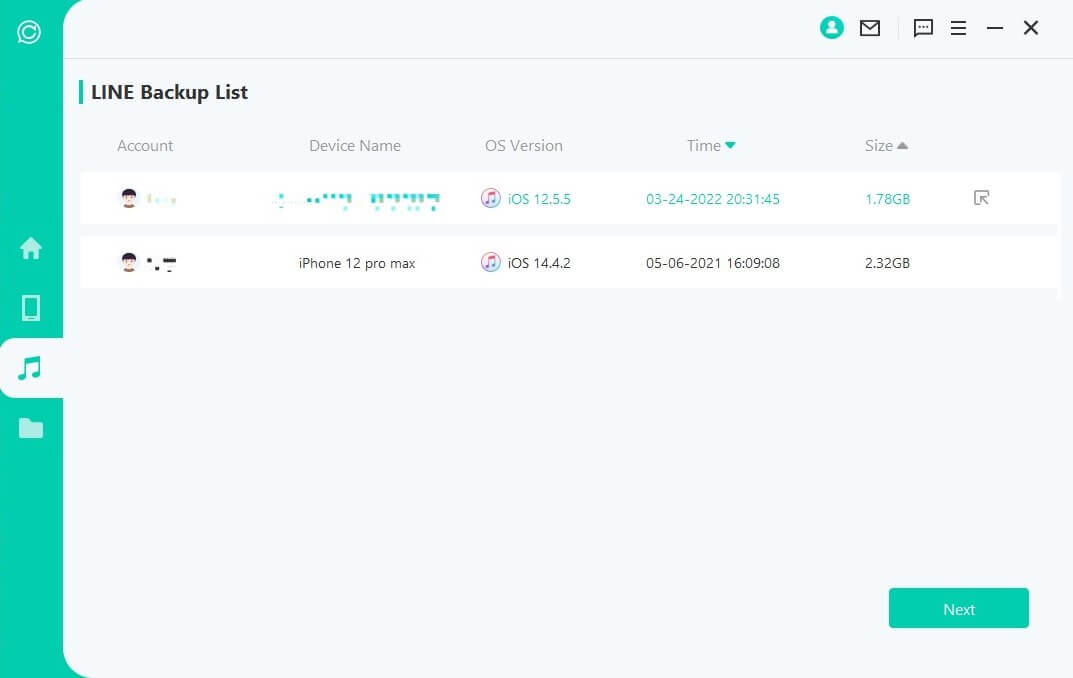This screenshot has height=678, width=1073.
Task: Open the folder section in sidebar
Action: (x=31, y=428)
